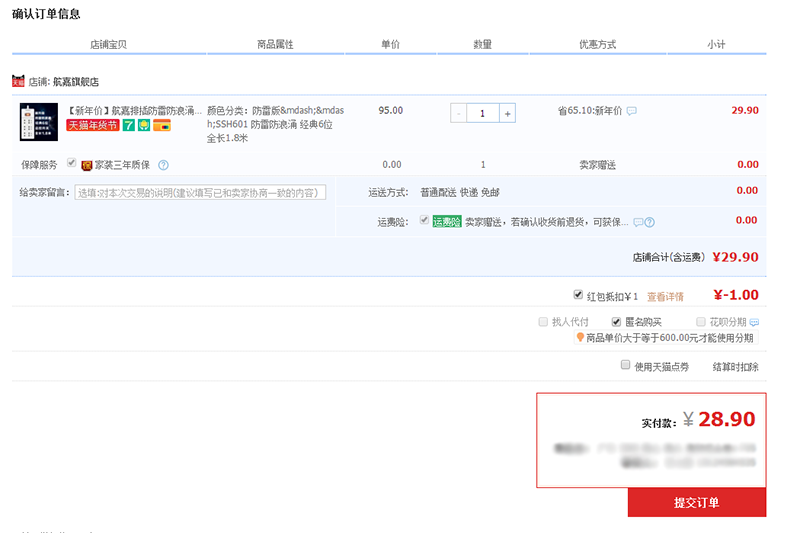Screen dimensions: 800x533
Task: Click the Tmall store logo icon
Action: click(18, 81)
